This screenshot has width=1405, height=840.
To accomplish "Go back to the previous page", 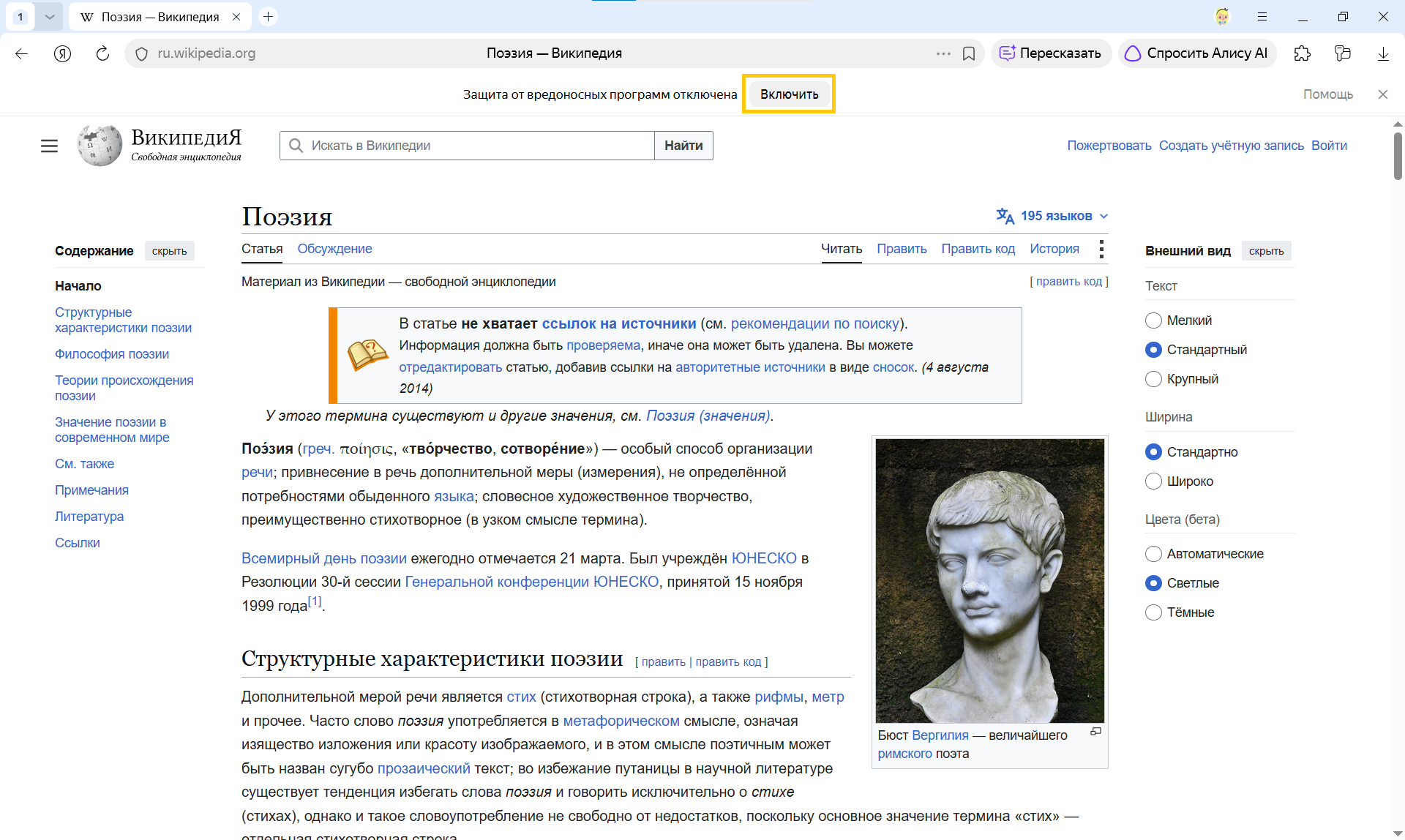I will [22, 53].
